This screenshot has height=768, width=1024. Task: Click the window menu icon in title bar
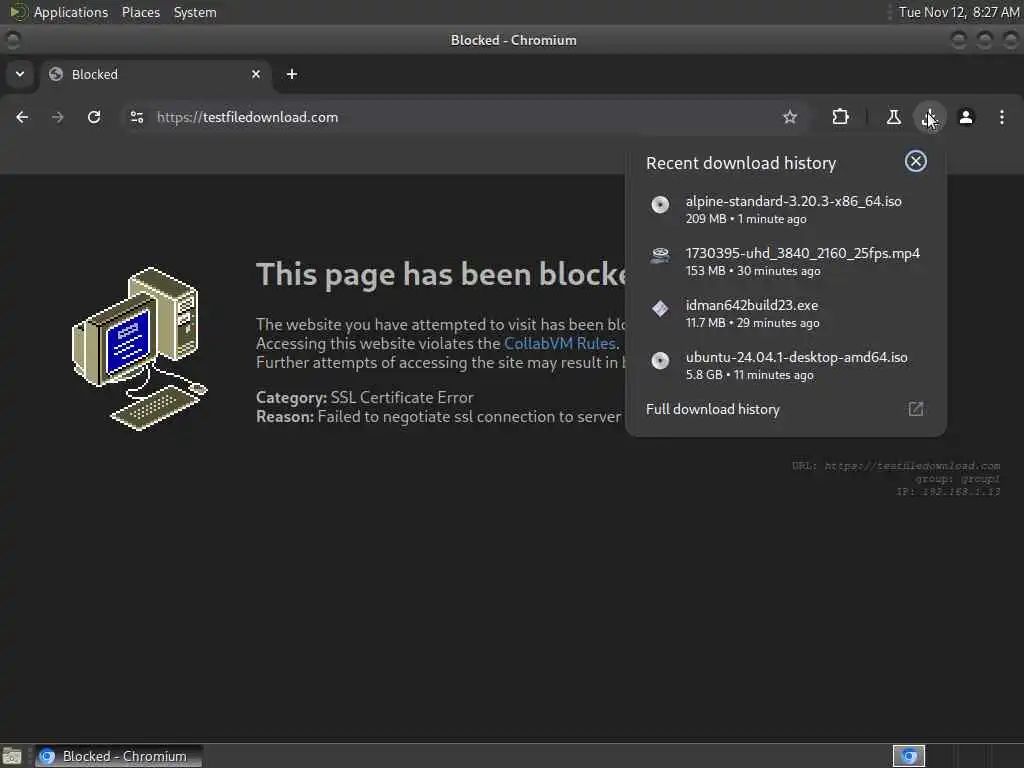click(x=12, y=40)
